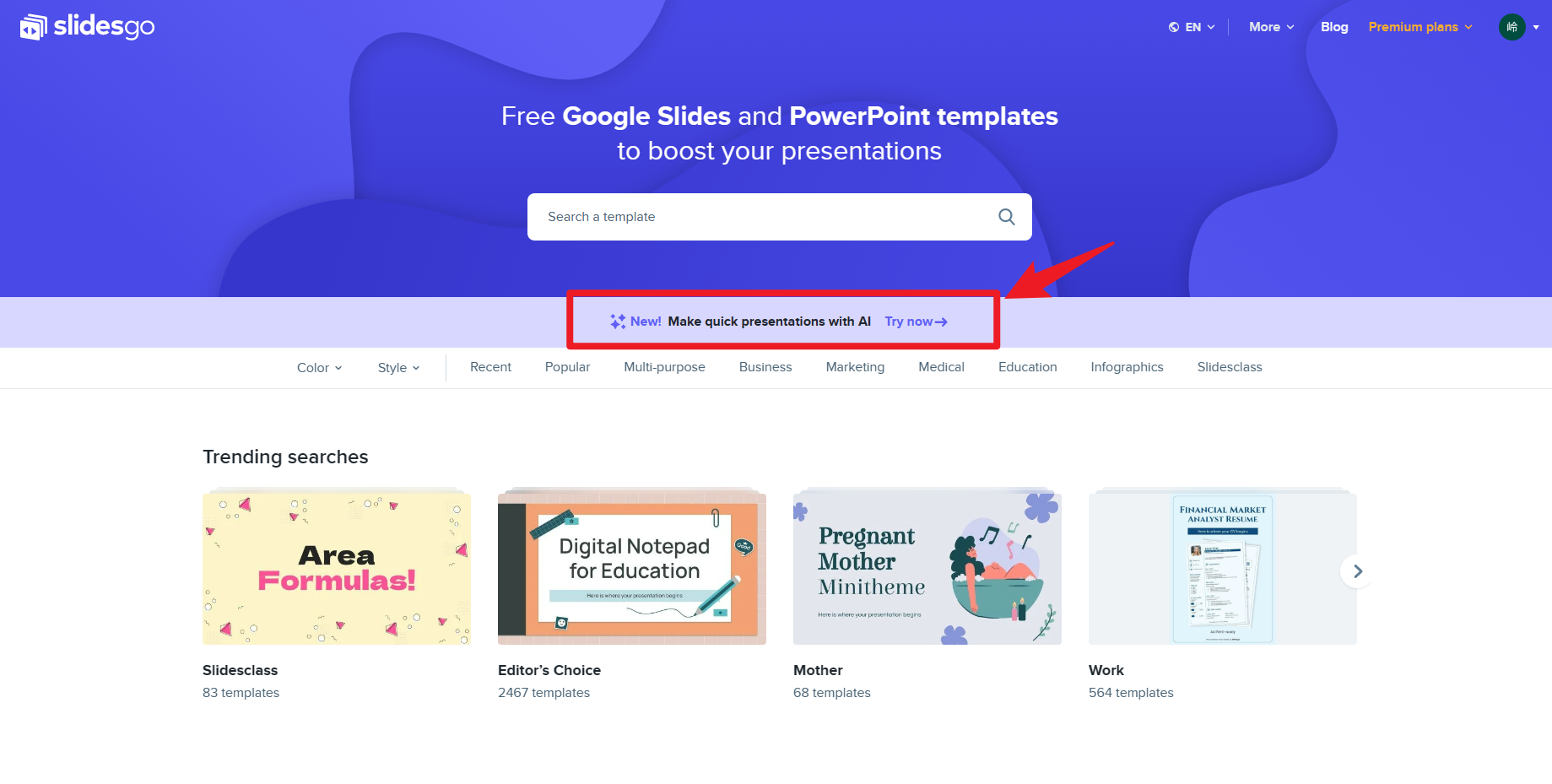Screen dimensions: 1552x784
Task: Open the Area Formulas template thumbnail
Action: tap(337, 569)
